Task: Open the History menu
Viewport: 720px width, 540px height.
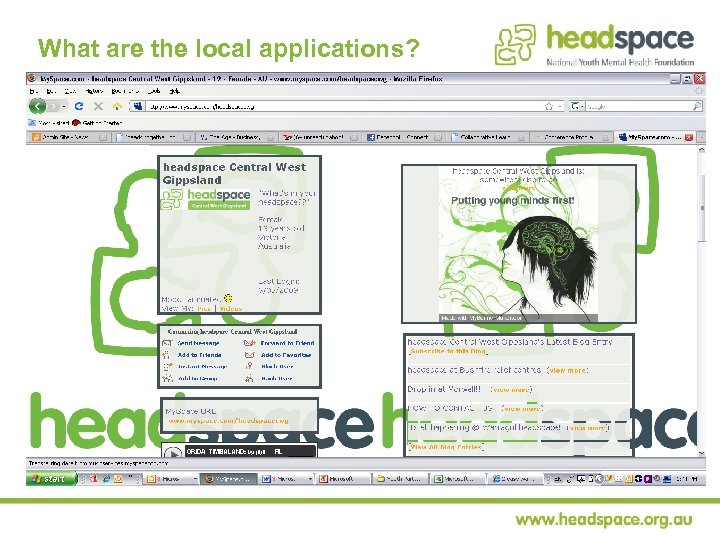Action: pyautogui.click(x=94, y=91)
